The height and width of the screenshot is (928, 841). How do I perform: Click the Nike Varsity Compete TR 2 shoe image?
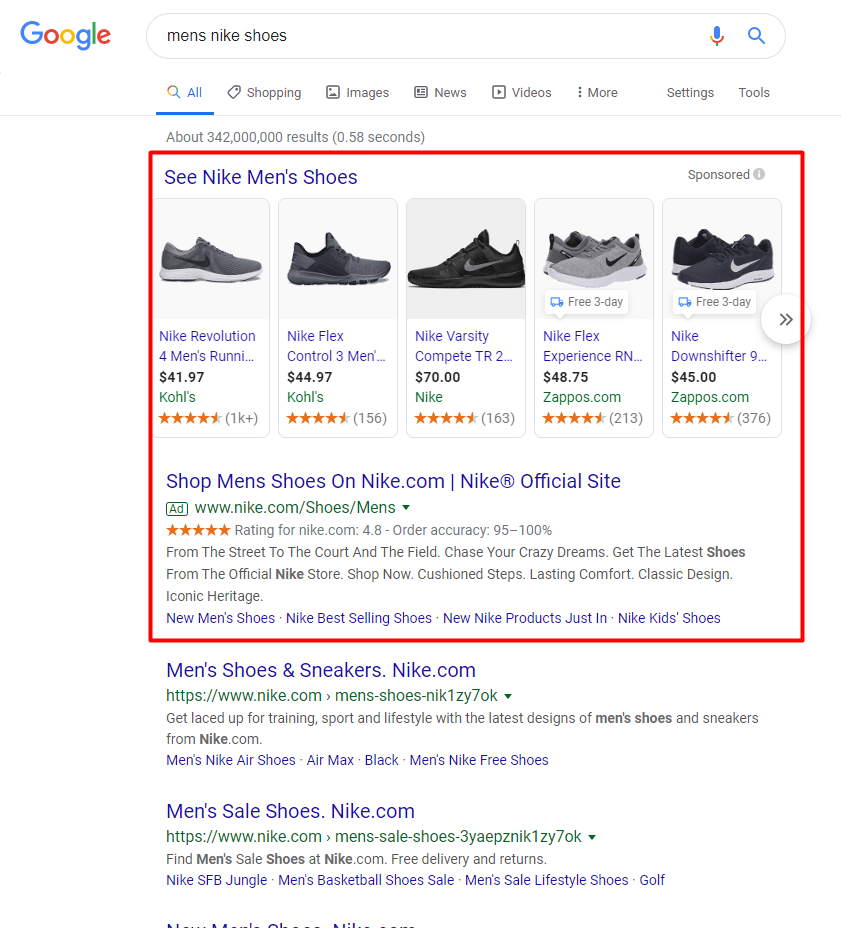tap(466, 259)
